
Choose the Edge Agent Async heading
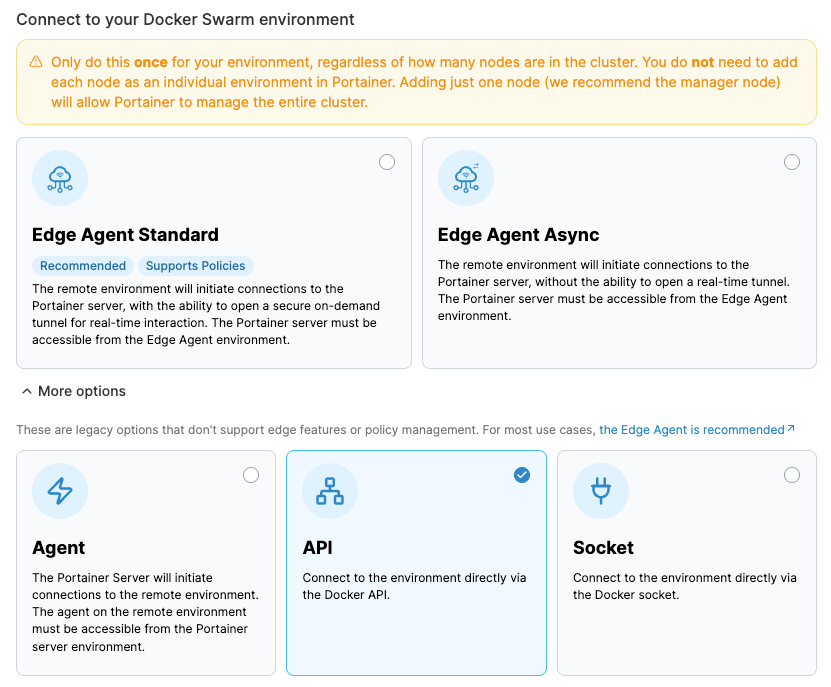coord(518,235)
